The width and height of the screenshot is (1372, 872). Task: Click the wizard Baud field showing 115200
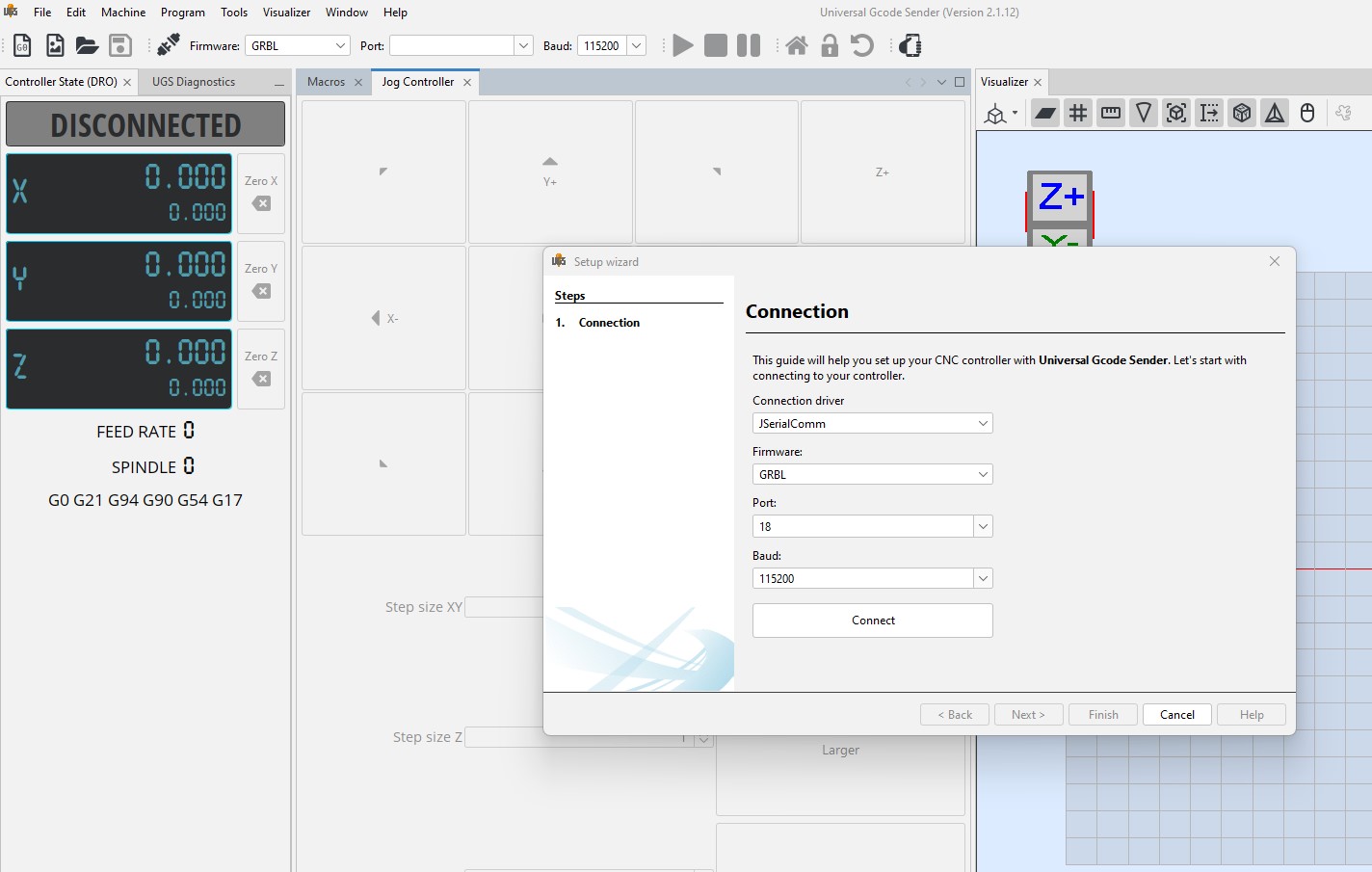(x=862, y=578)
